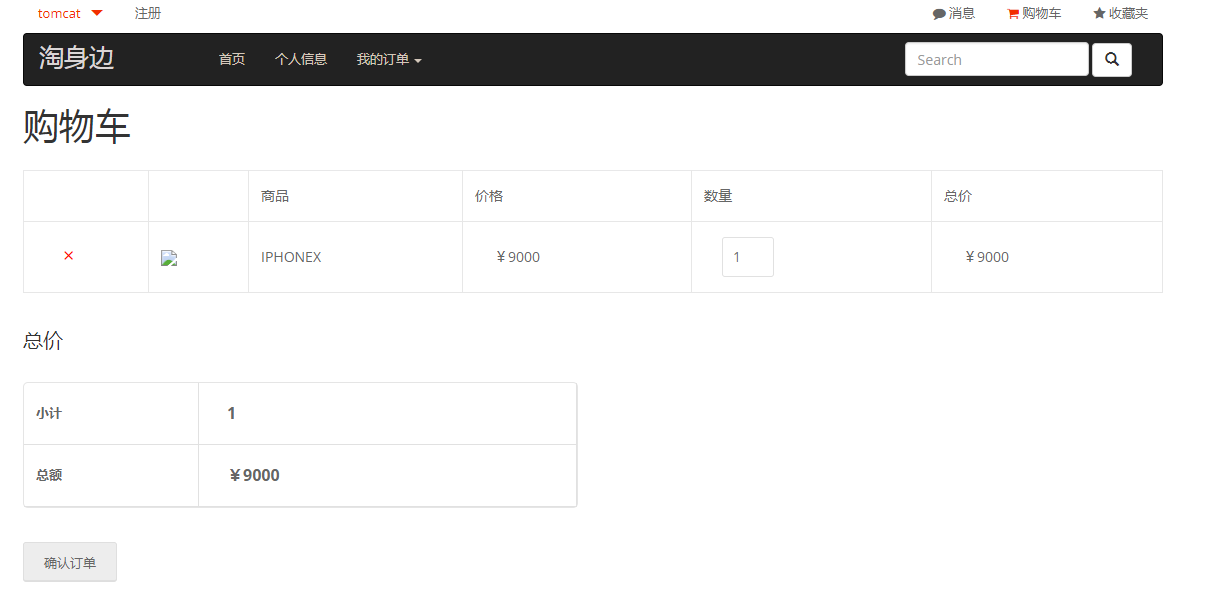Open 个人信息 profile page
The width and height of the screenshot is (1215, 604).
(301, 60)
